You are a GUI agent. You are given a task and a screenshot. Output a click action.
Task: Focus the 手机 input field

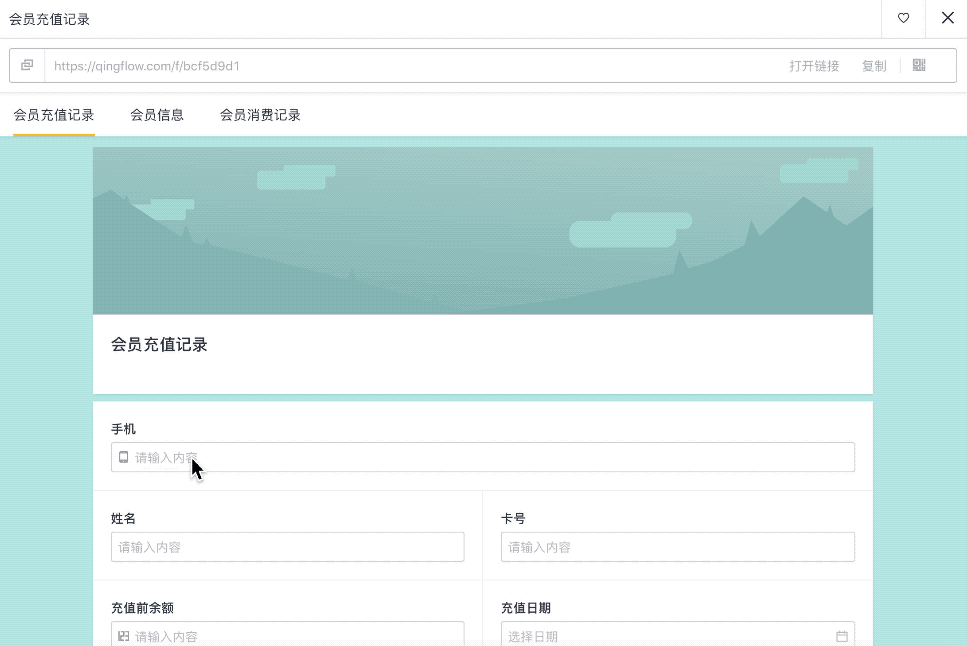(x=483, y=457)
